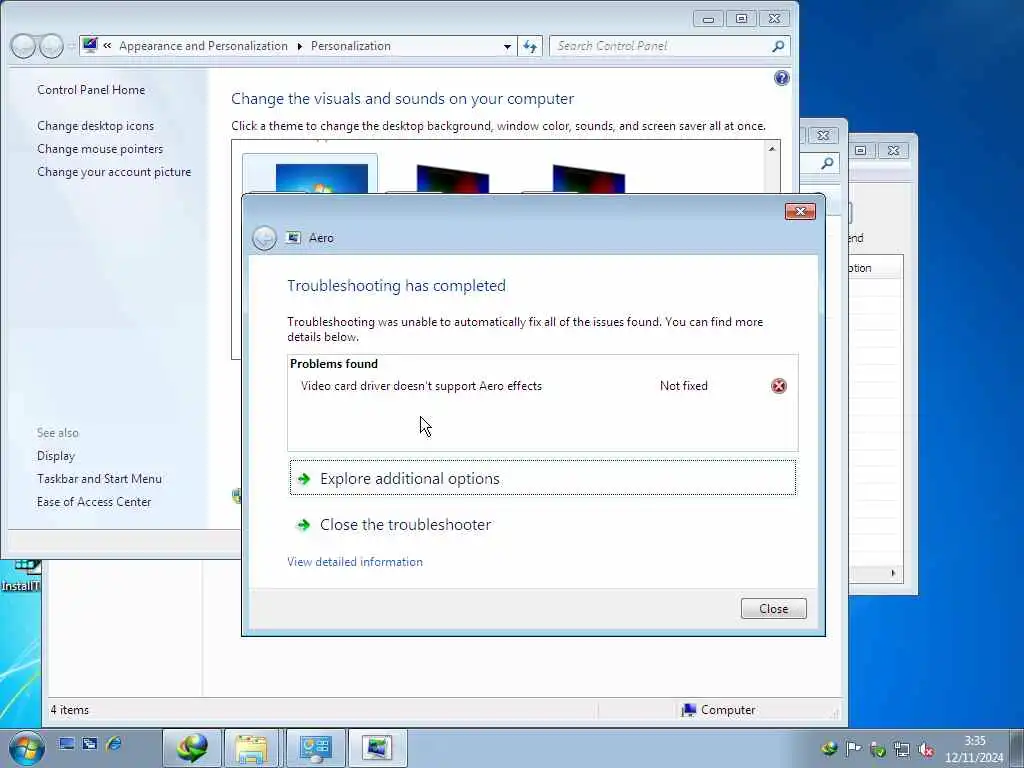Viewport: 1024px width, 768px height.
Task: Go to Control Panel Home
Action: click(91, 89)
